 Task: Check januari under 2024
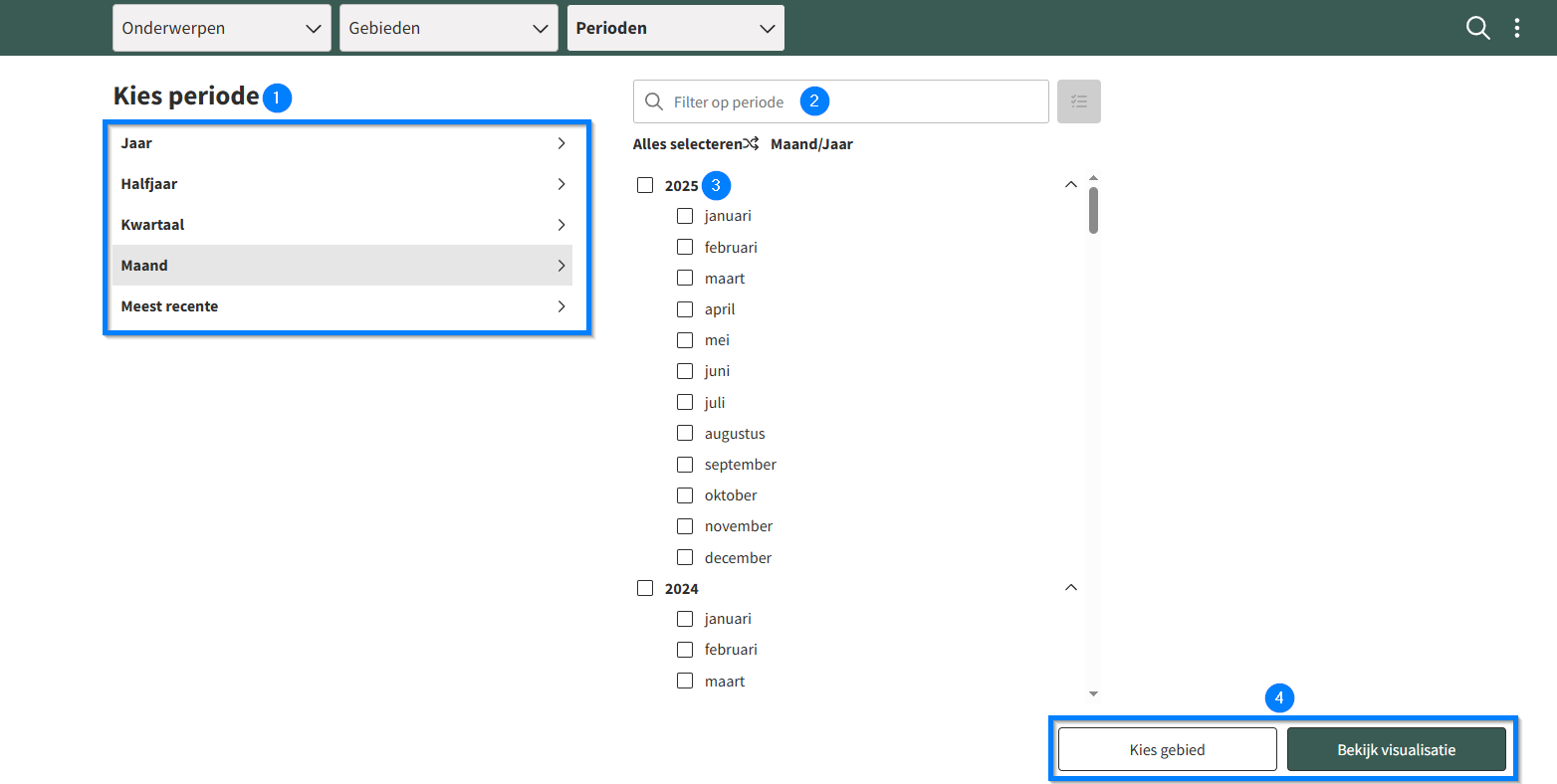coord(685,619)
